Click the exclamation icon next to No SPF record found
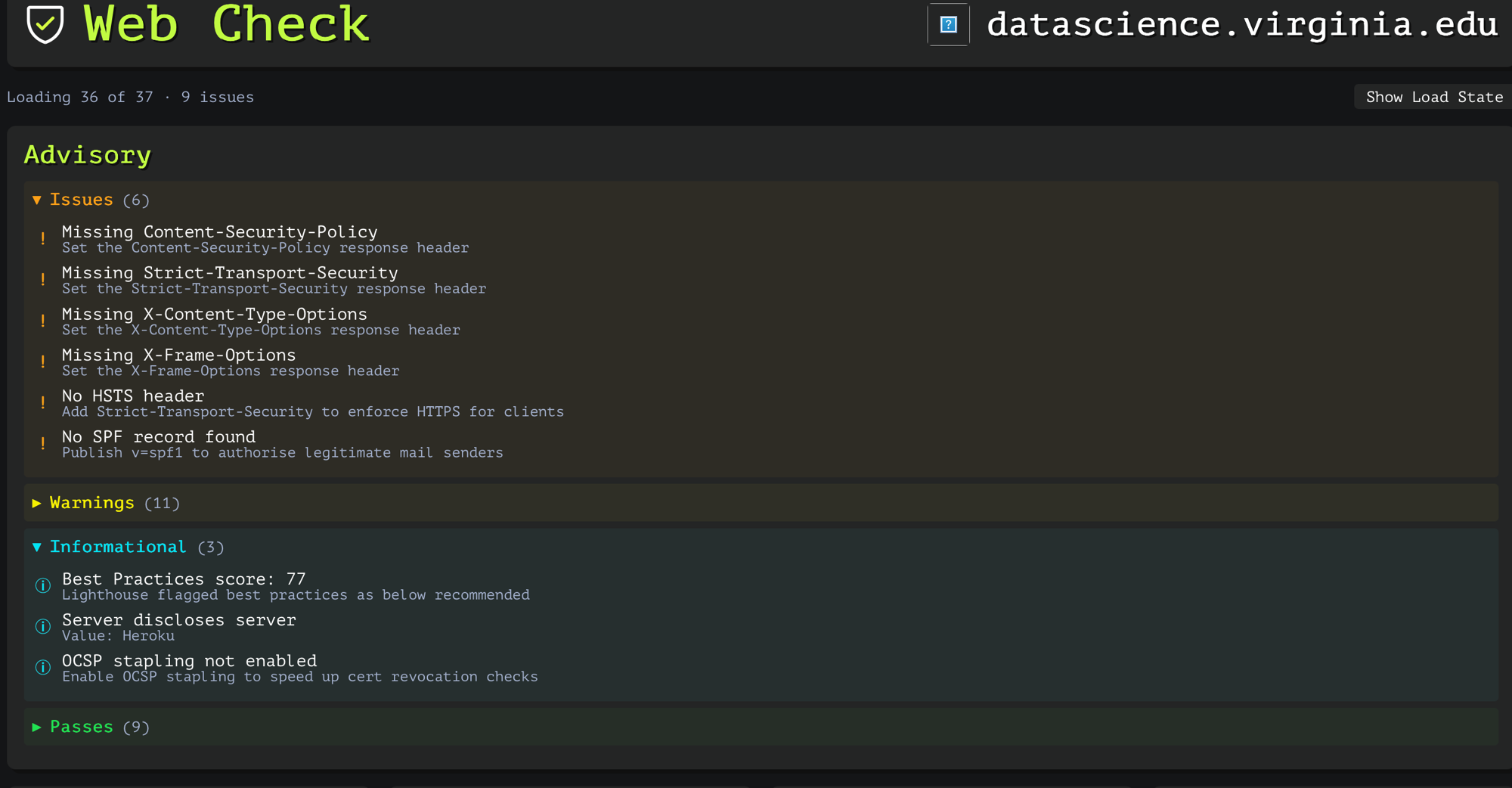 43,444
